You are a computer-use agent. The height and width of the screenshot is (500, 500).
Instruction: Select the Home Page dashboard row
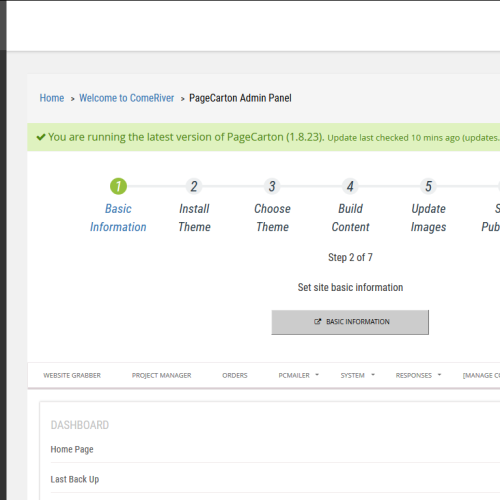pos(275,449)
